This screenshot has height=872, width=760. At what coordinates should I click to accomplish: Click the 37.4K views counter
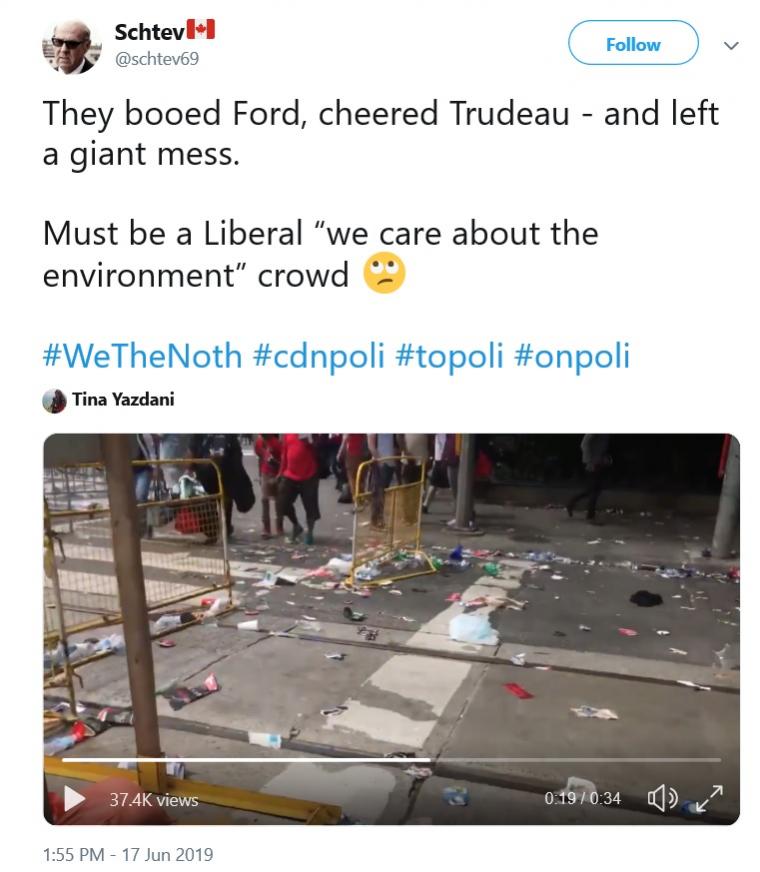point(154,800)
